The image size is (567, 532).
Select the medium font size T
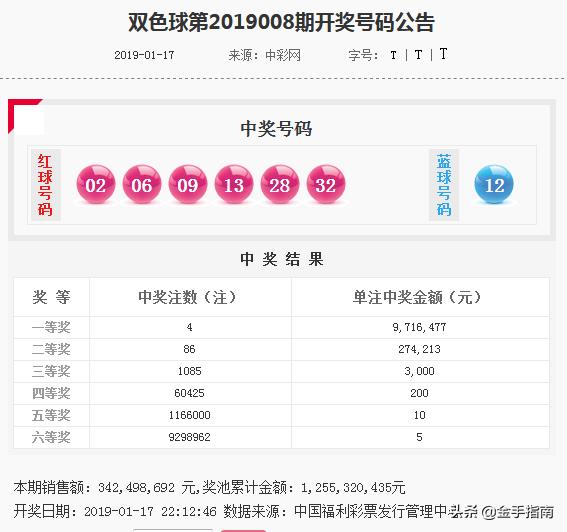[418, 55]
